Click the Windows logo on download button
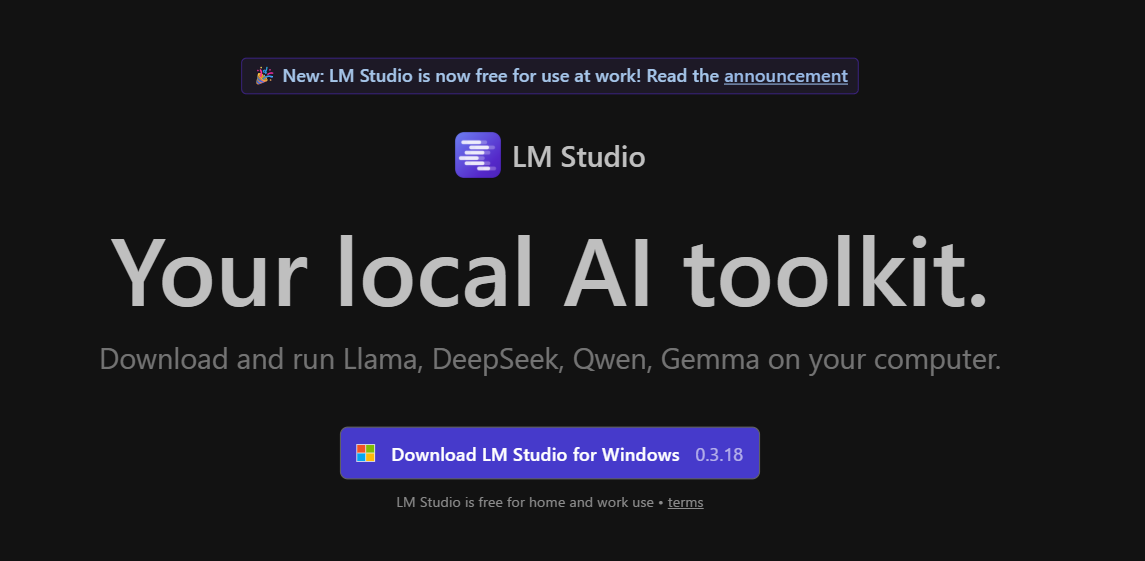1145x561 pixels. point(366,454)
